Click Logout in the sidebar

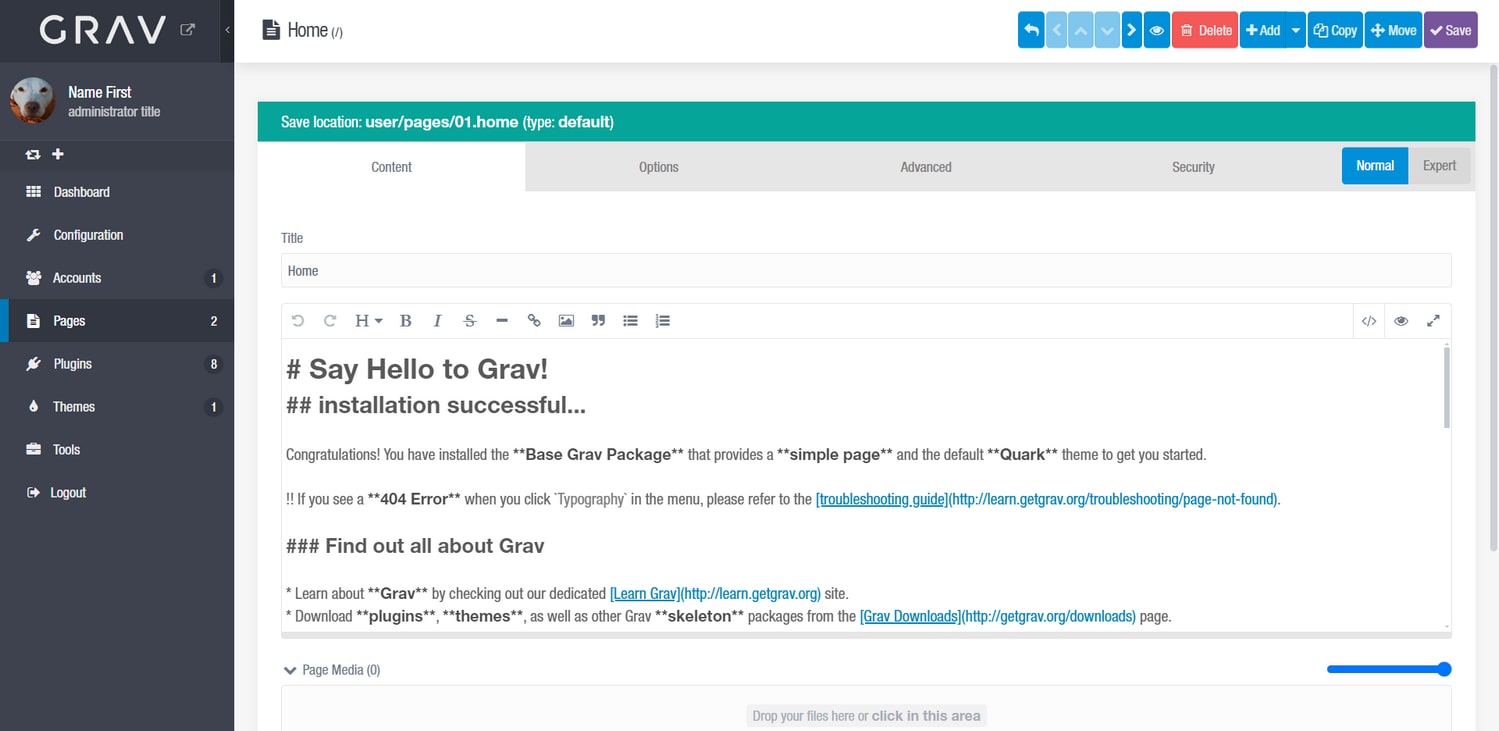117,493
